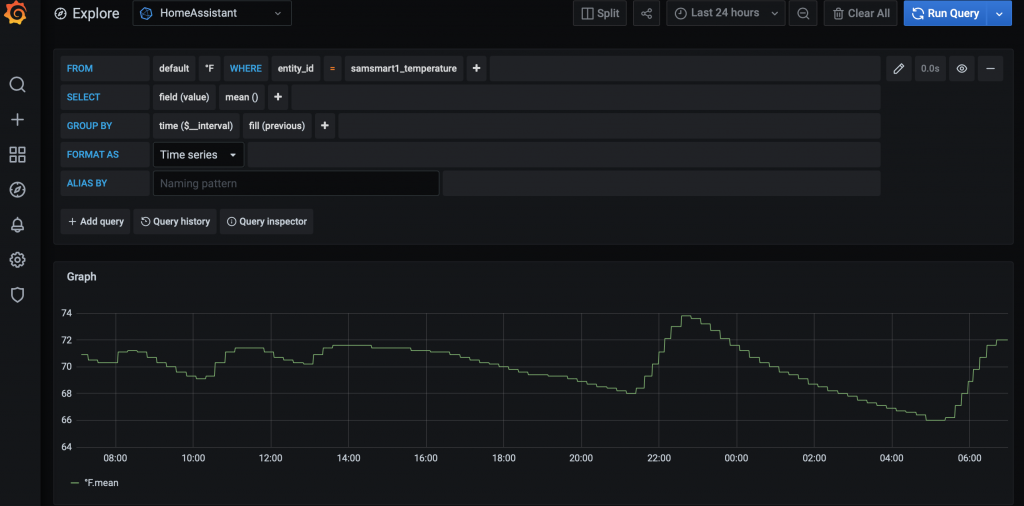Viewport: 1024px width, 506px height.
Task: Focus the Naming pattern alias field
Action: pyautogui.click(x=296, y=183)
